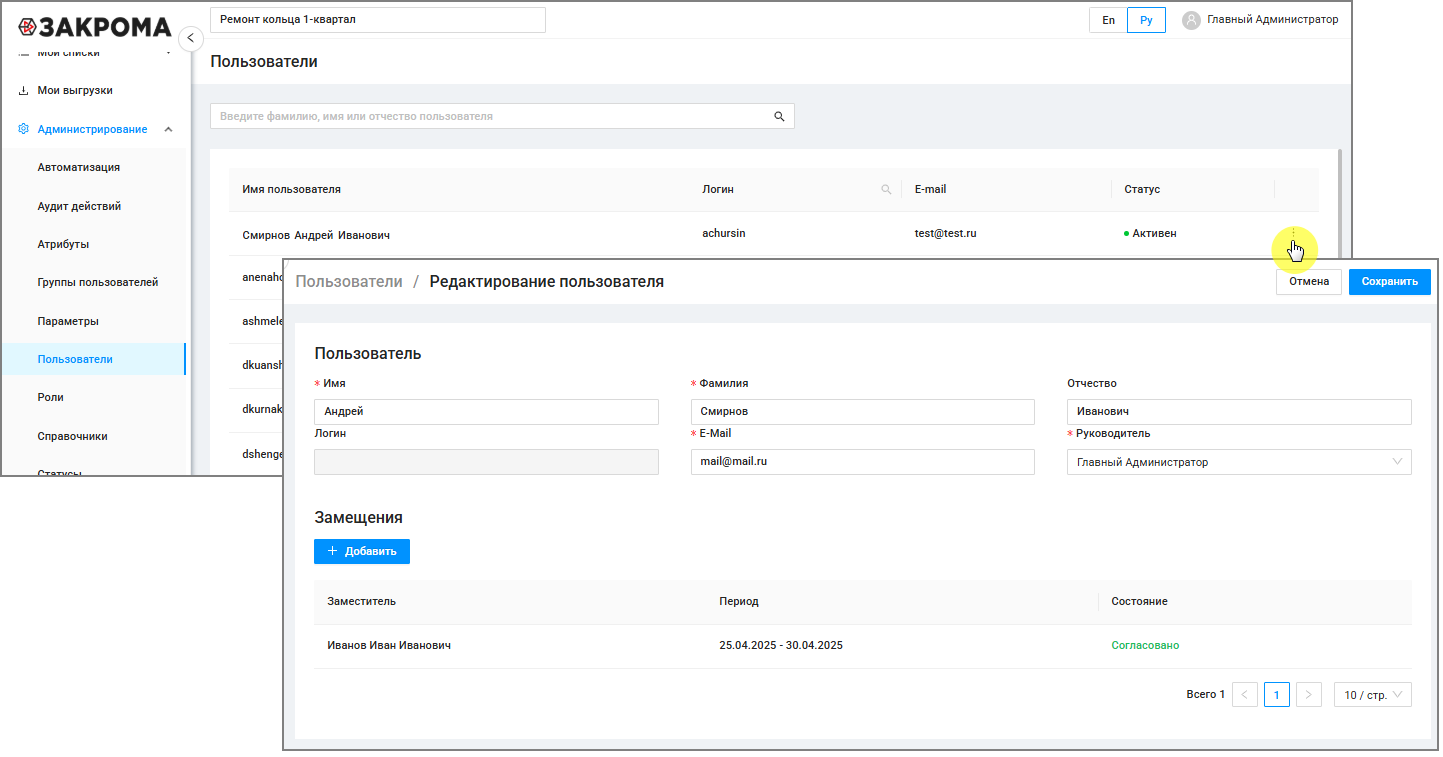The width and height of the screenshot is (1443, 757).
Task: Collapse the sidebar with the arrow button
Action: (191, 38)
